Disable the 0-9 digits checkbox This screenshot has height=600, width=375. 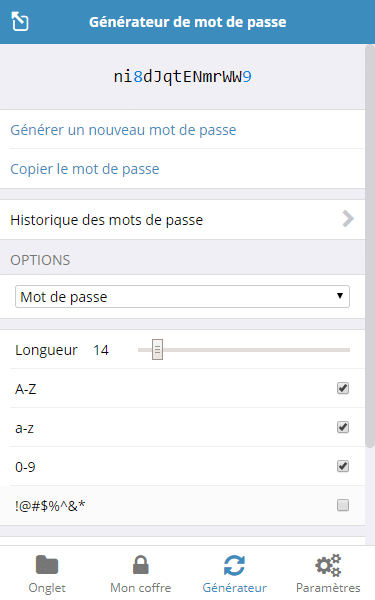[x=343, y=466]
